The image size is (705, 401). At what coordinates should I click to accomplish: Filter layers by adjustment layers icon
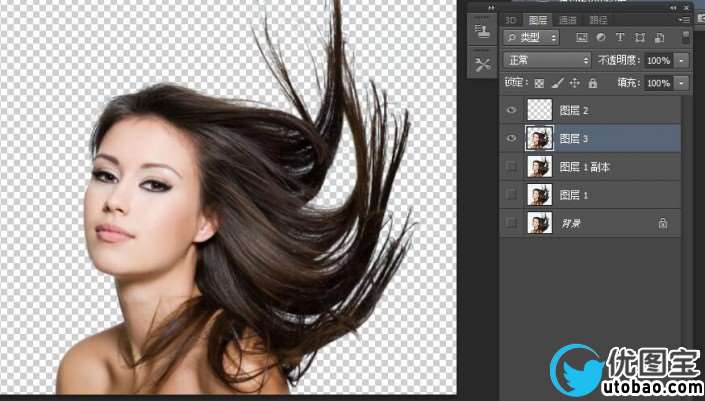[x=601, y=38]
